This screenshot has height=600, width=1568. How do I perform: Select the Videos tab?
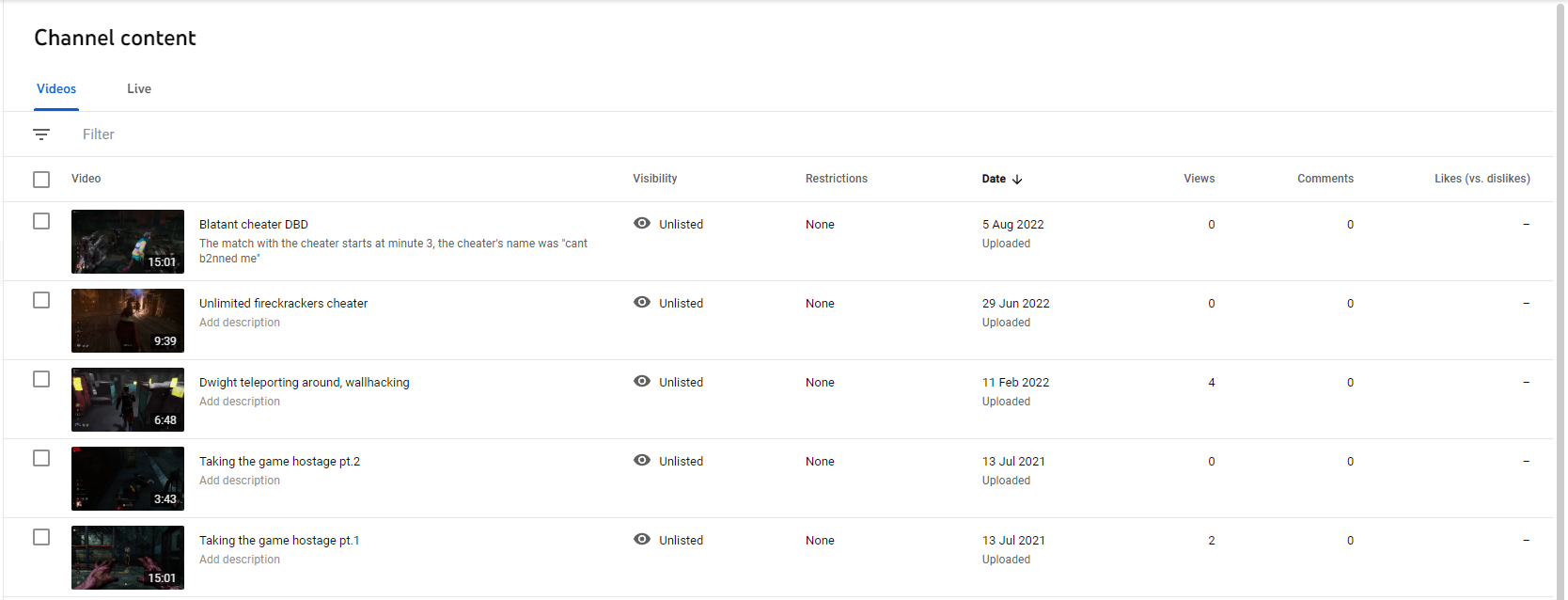coord(56,89)
